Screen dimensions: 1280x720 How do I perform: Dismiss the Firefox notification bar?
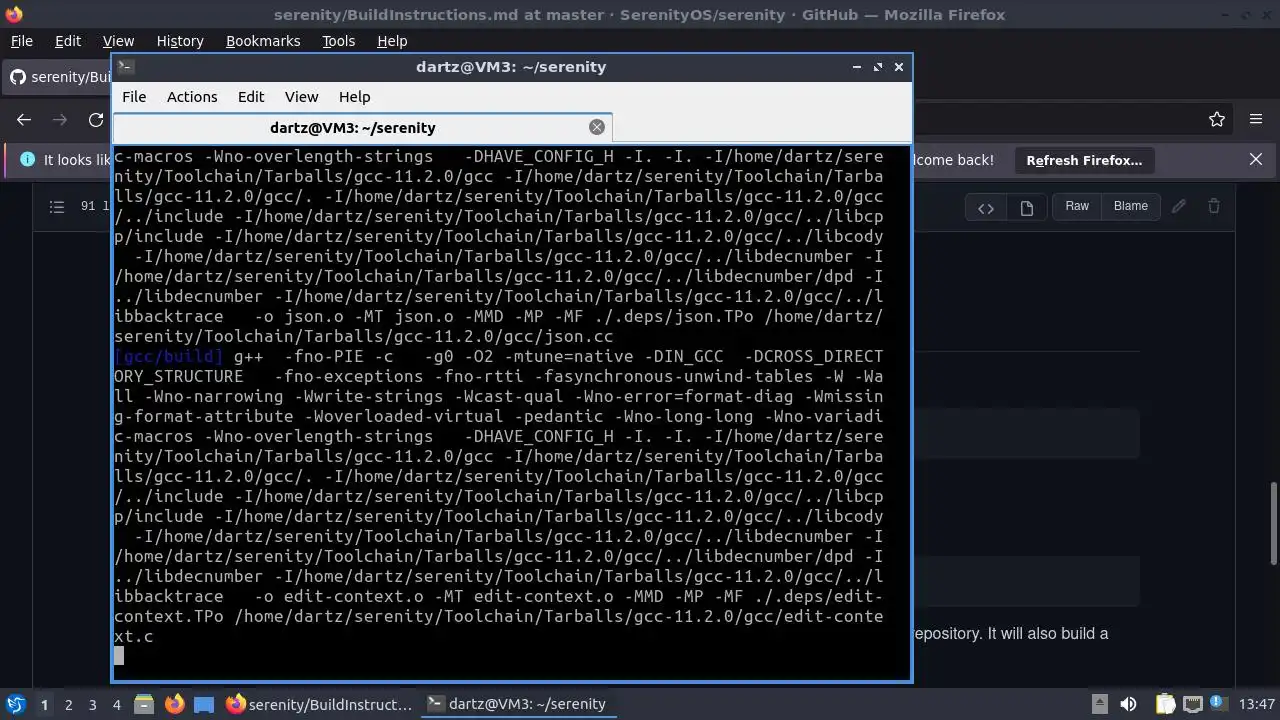(x=1256, y=160)
